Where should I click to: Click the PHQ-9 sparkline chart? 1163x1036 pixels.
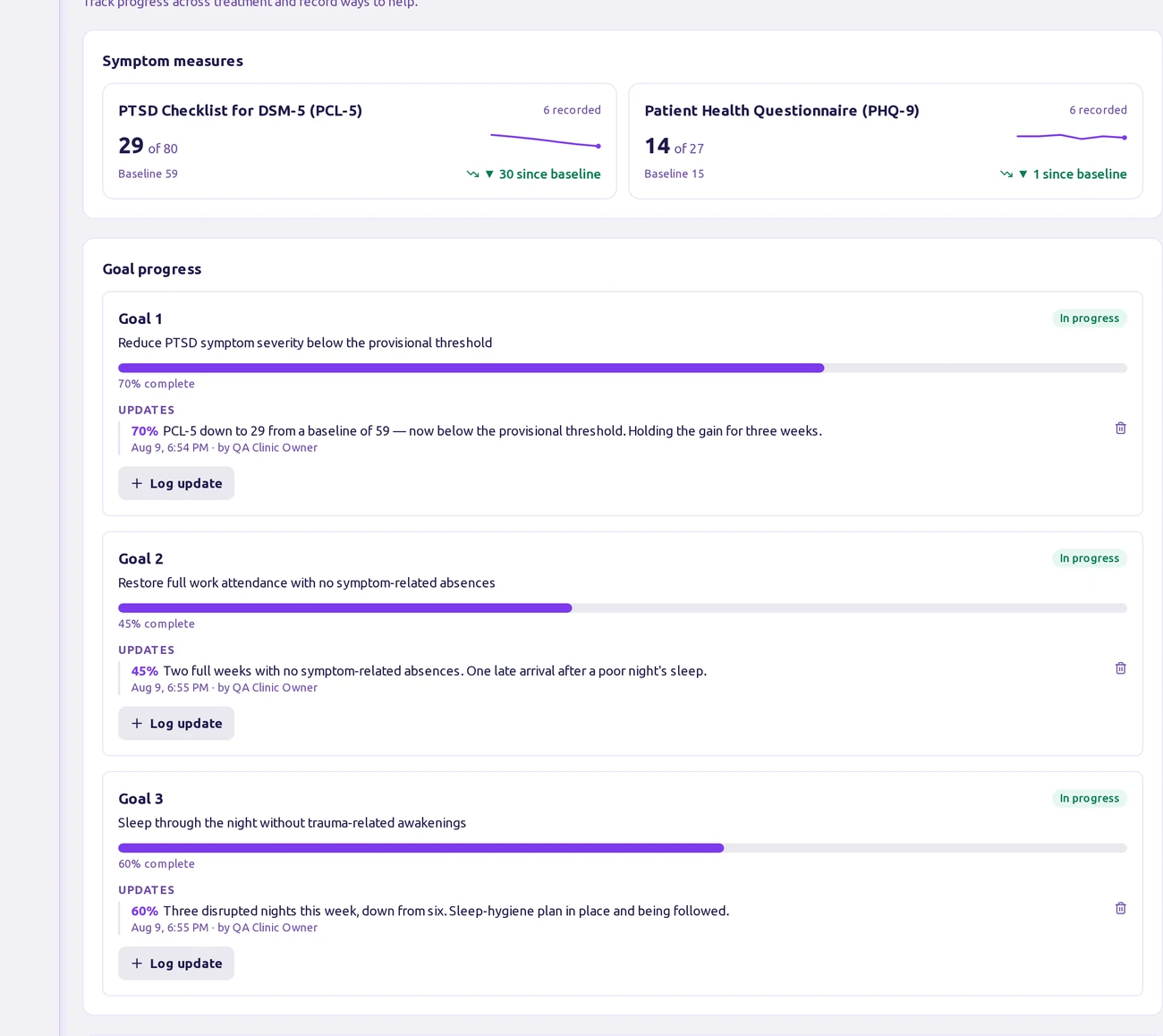(x=1072, y=137)
